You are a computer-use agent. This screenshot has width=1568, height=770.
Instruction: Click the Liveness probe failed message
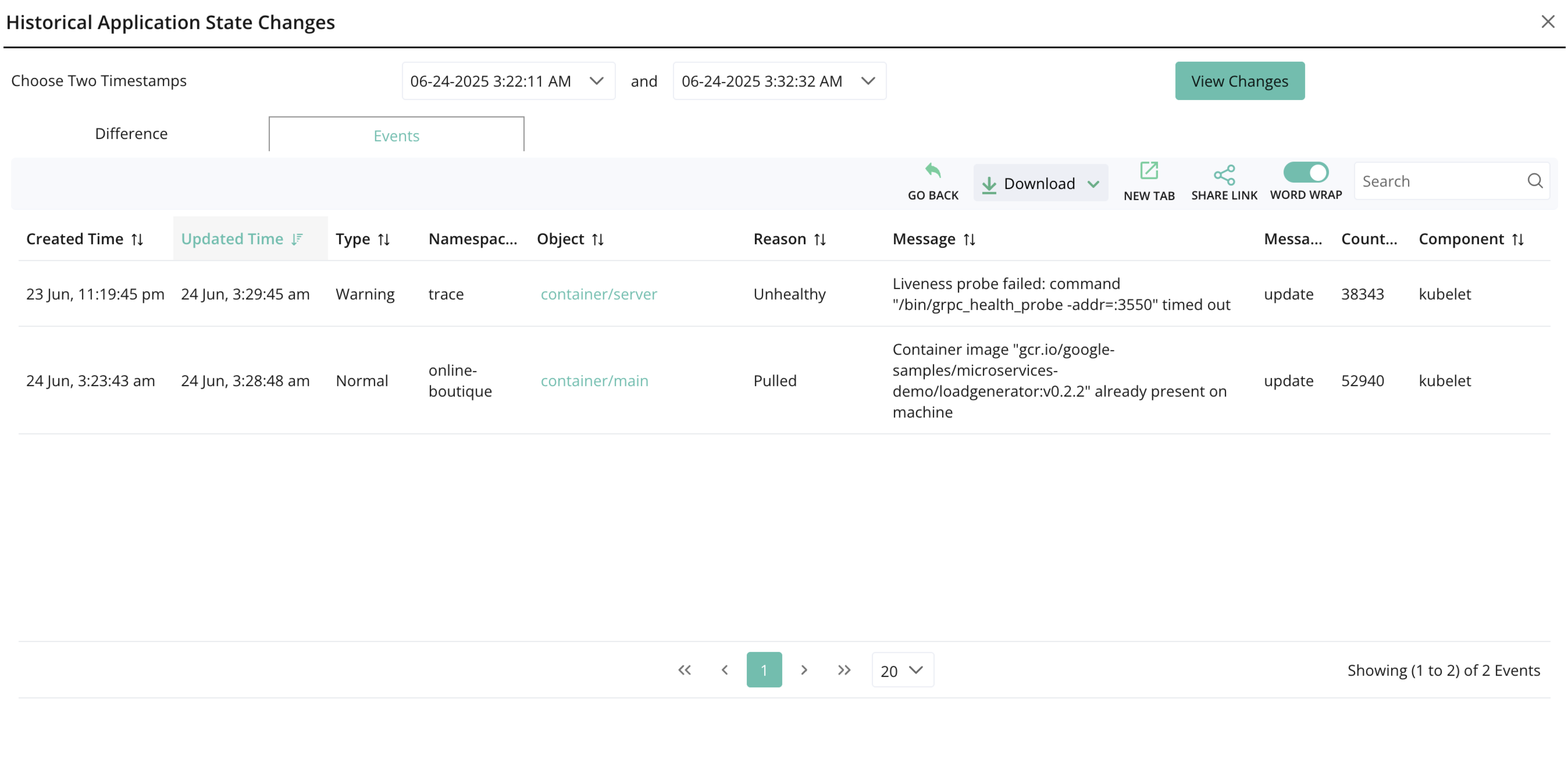coord(1061,294)
